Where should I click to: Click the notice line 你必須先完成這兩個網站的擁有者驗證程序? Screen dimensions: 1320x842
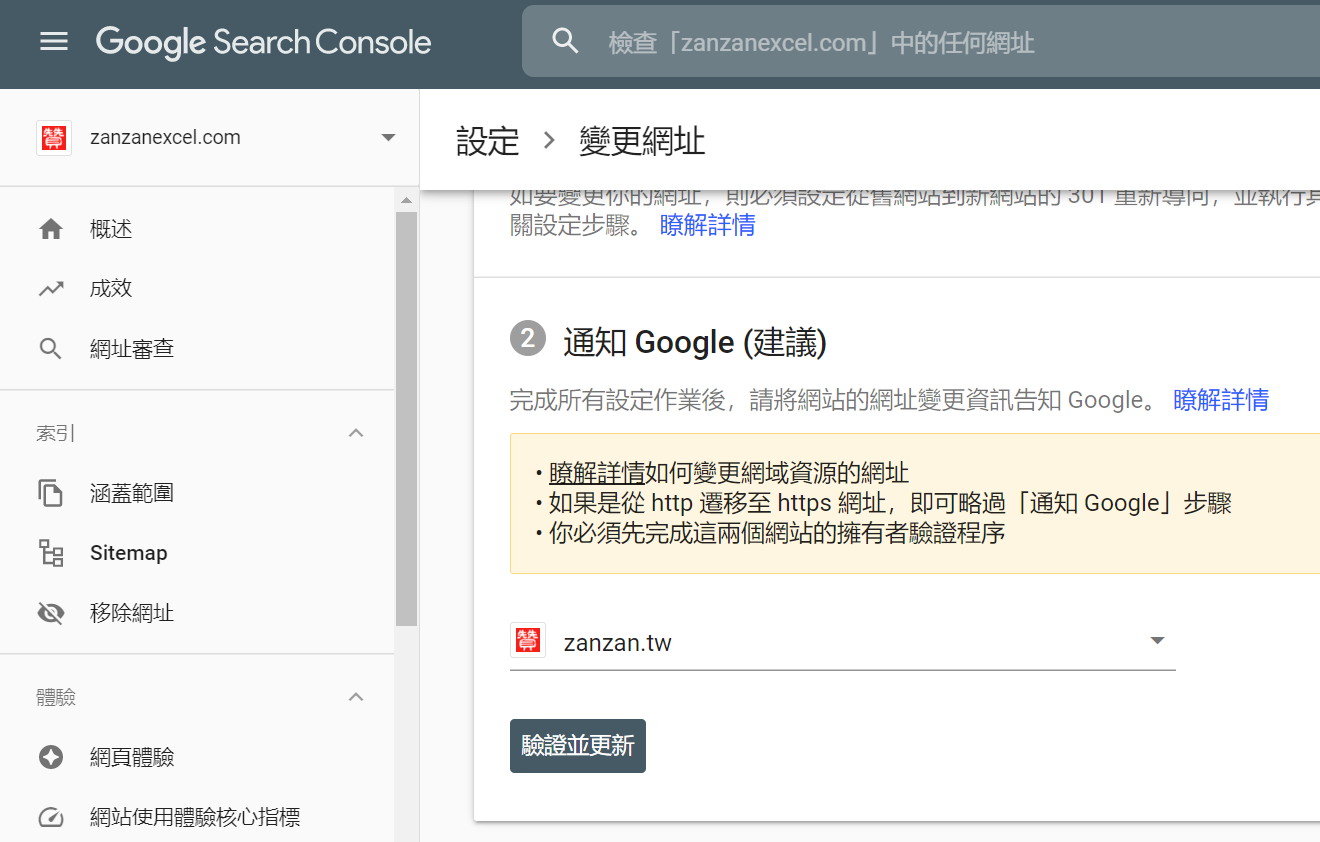[777, 533]
